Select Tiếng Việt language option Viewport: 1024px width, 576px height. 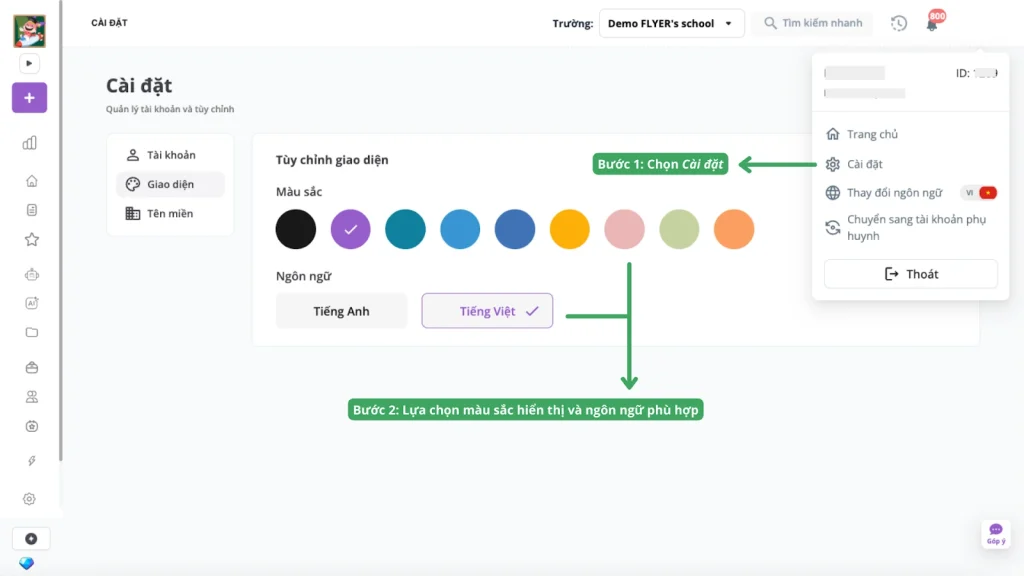coord(487,311)
